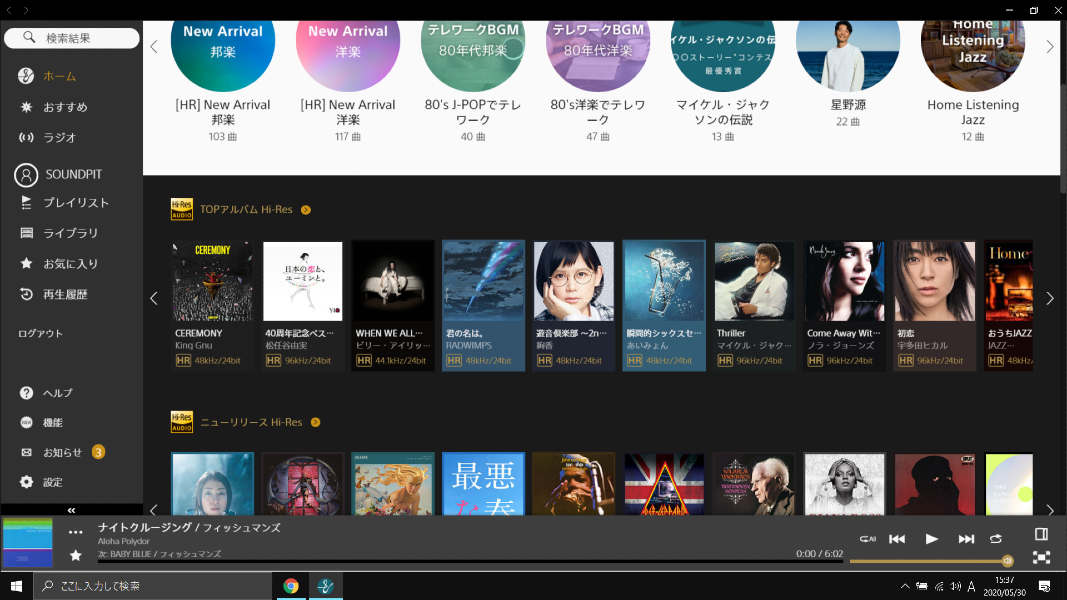Collapse the sidebar with double chevron
This screenshot has height=600, width=1067.
tap(71, 510)
